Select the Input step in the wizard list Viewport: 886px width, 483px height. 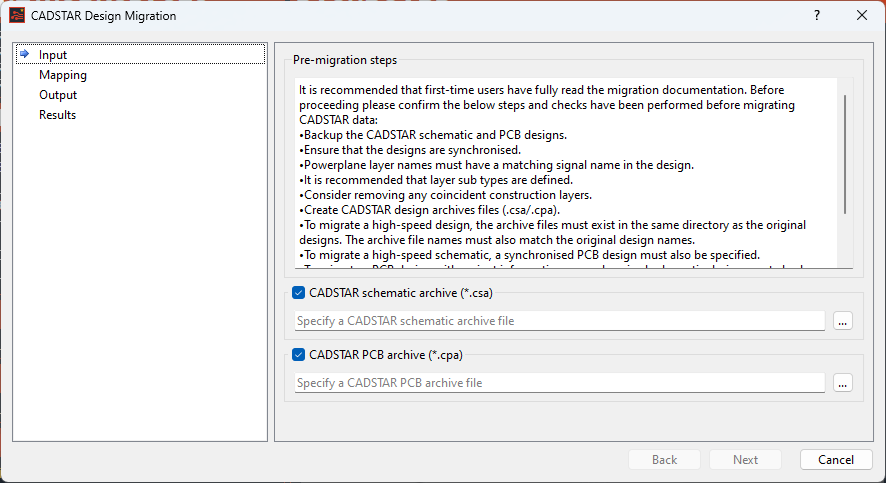[x=141, y=55]
